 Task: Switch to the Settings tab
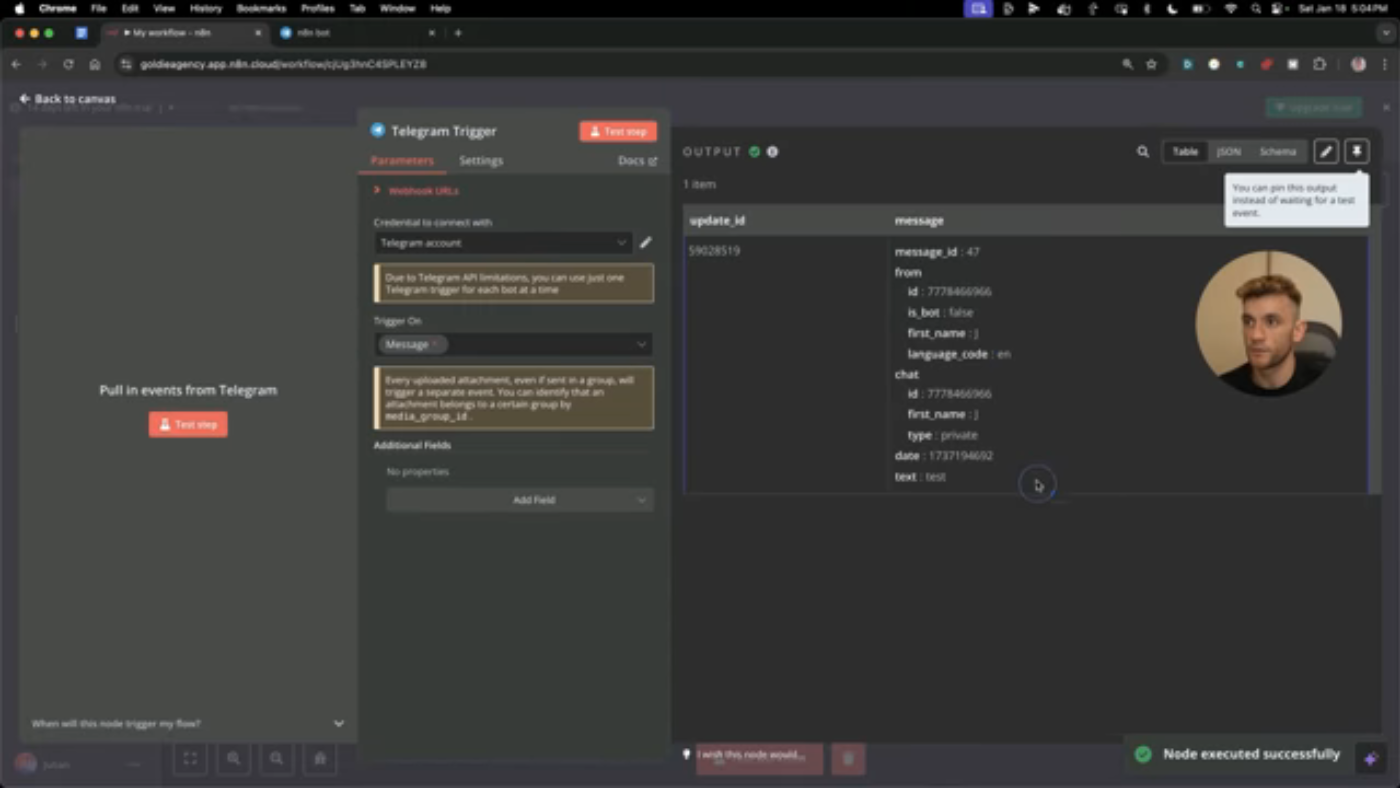click(x=481, y=160)
